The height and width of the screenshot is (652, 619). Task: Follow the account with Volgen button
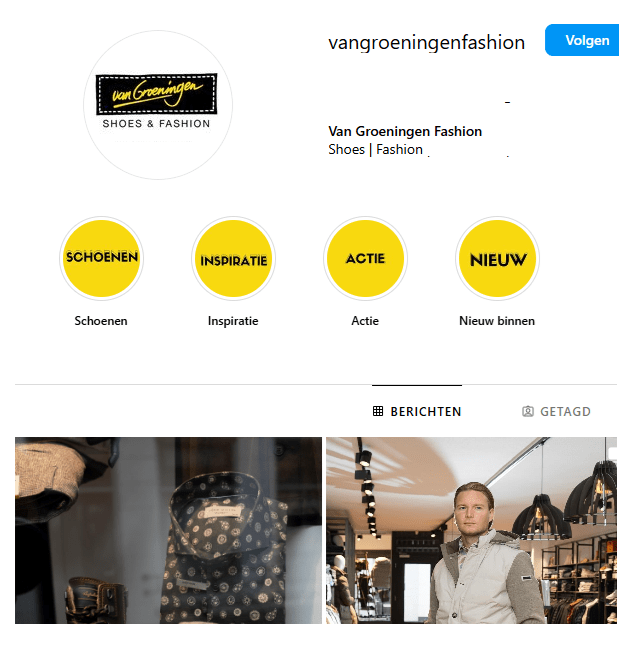[582, 40]
